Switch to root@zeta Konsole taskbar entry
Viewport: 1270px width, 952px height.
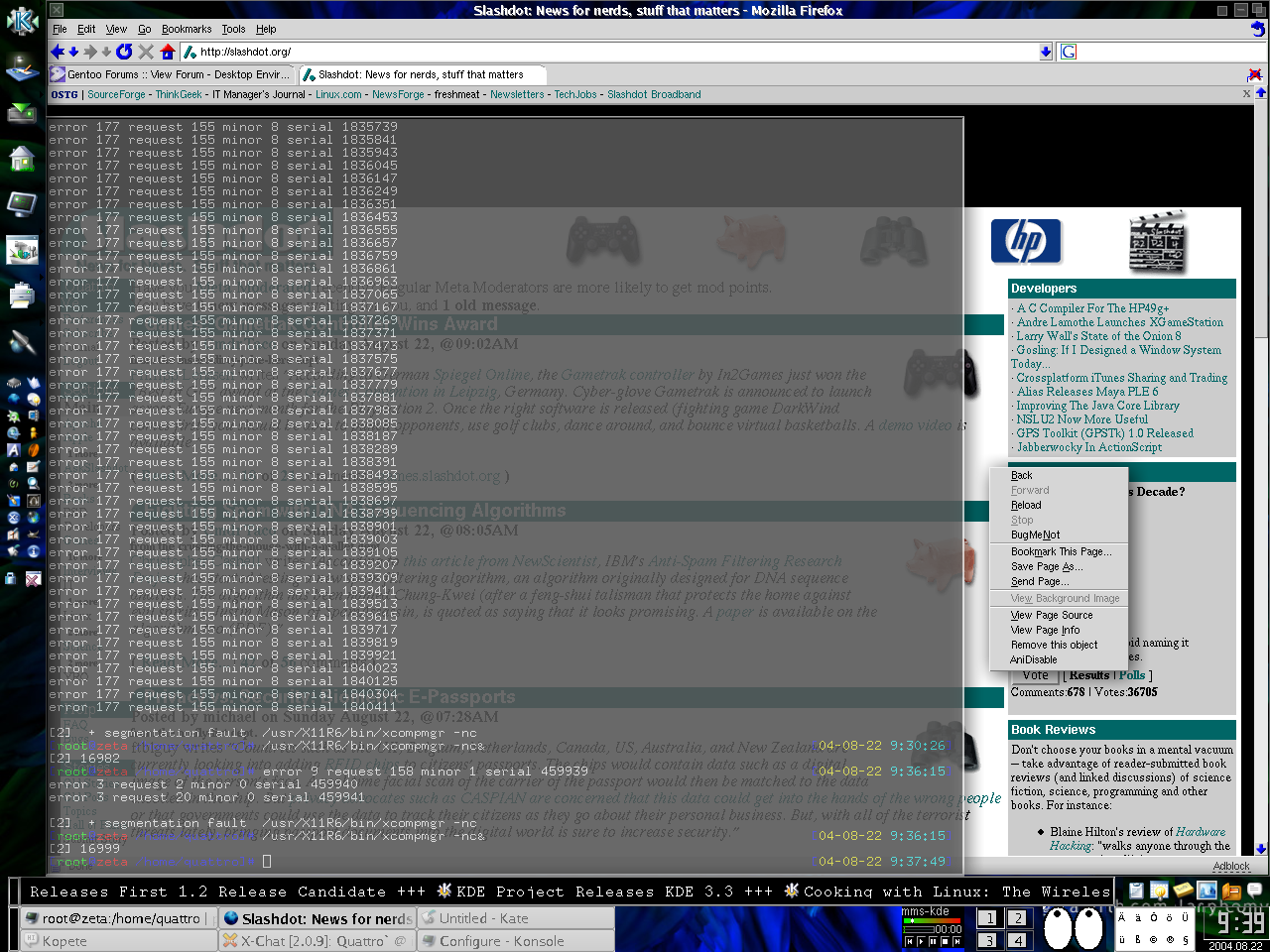tap(118, 918)
